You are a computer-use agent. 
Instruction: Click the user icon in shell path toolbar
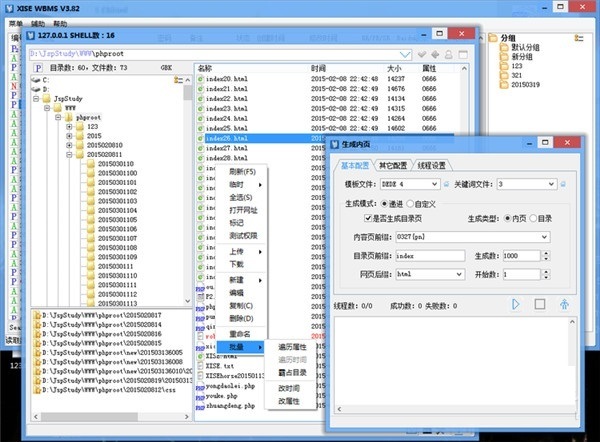(448, 54)
